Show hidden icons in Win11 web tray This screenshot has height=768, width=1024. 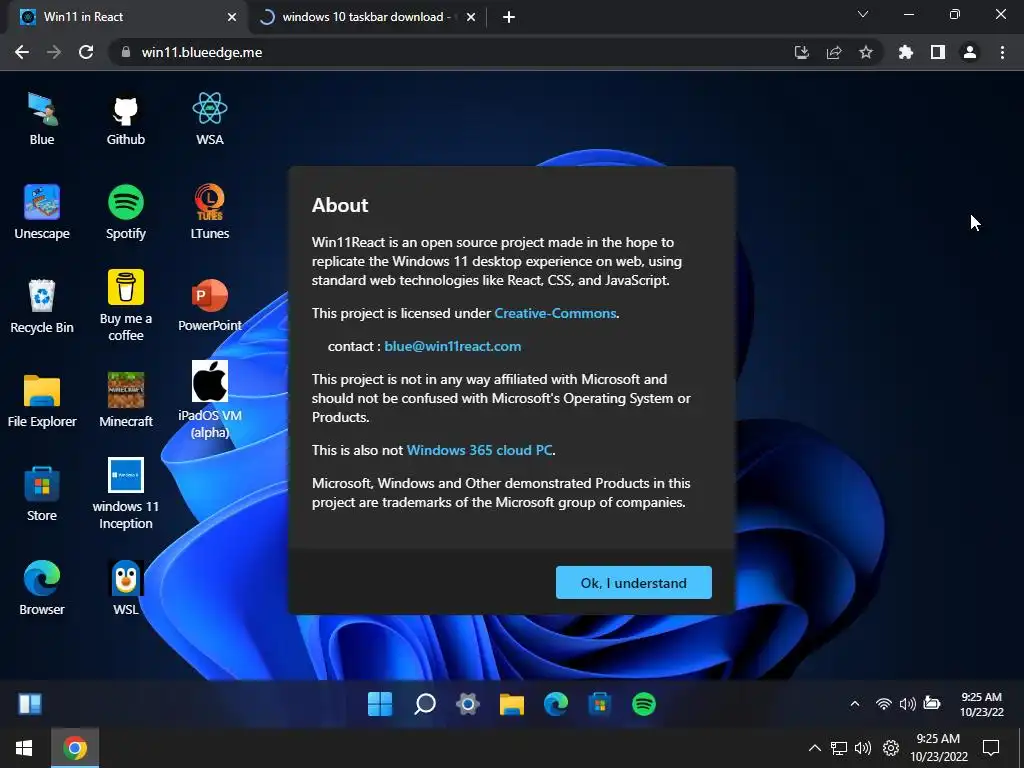(x=855, y=703)
